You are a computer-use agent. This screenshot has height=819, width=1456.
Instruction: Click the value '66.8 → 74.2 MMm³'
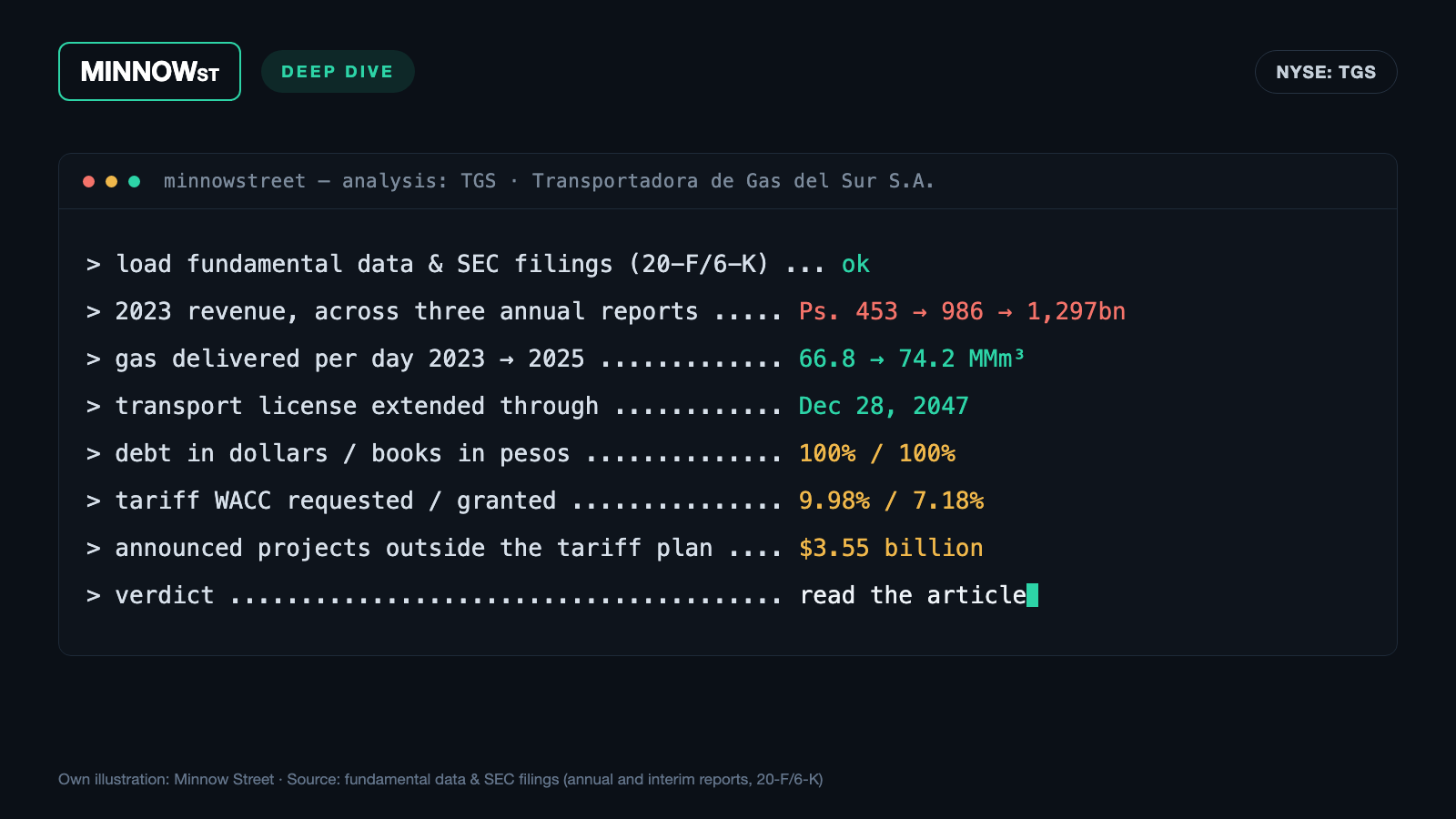coord(911,359)
